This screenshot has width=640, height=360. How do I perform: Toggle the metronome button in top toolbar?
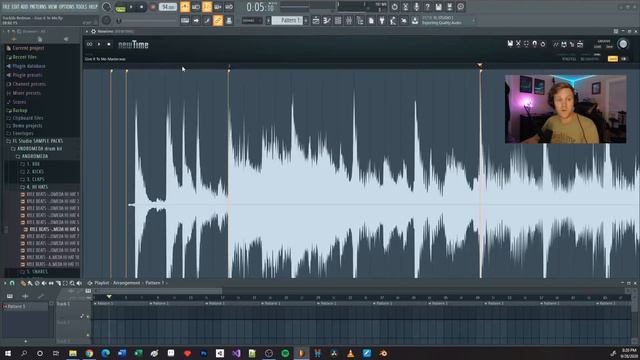(185, 7)
